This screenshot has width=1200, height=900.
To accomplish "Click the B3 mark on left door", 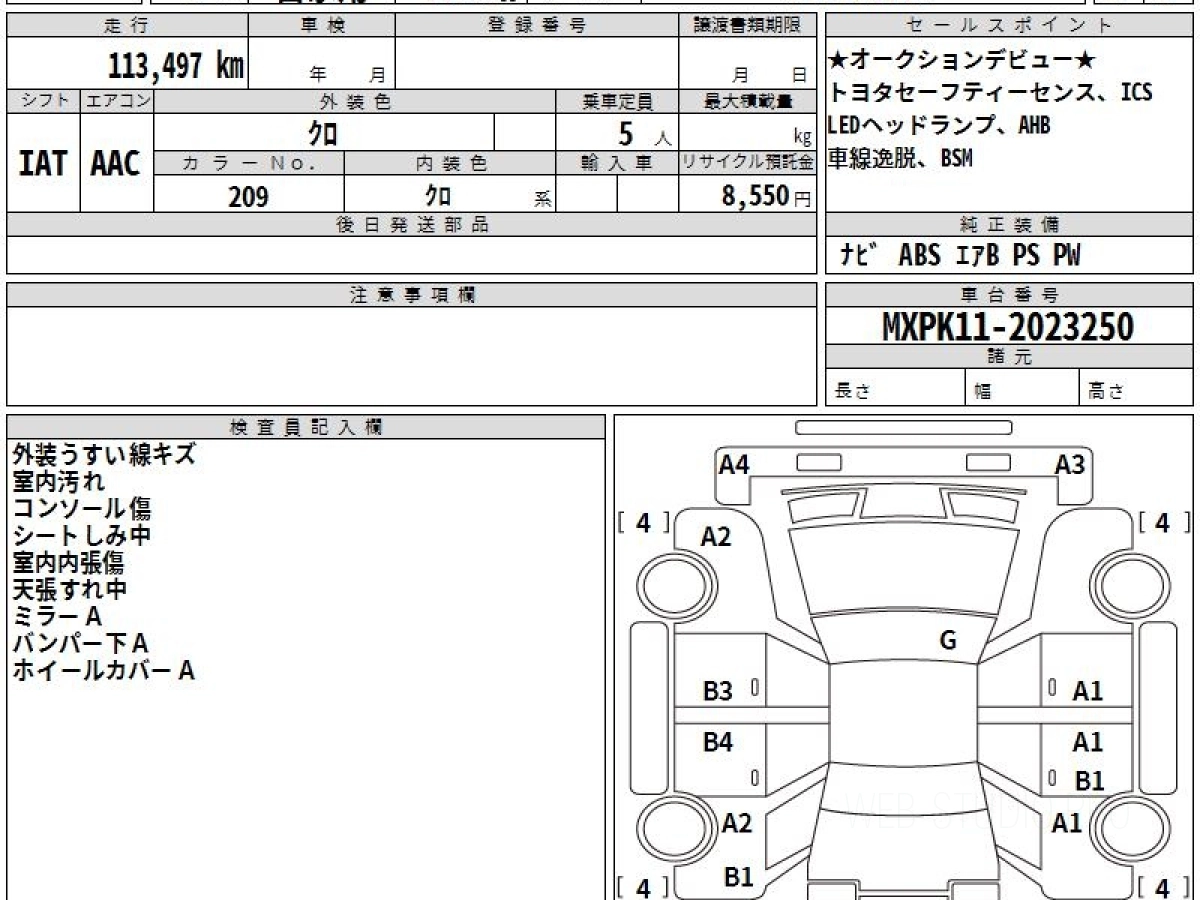I will [718, 690].
